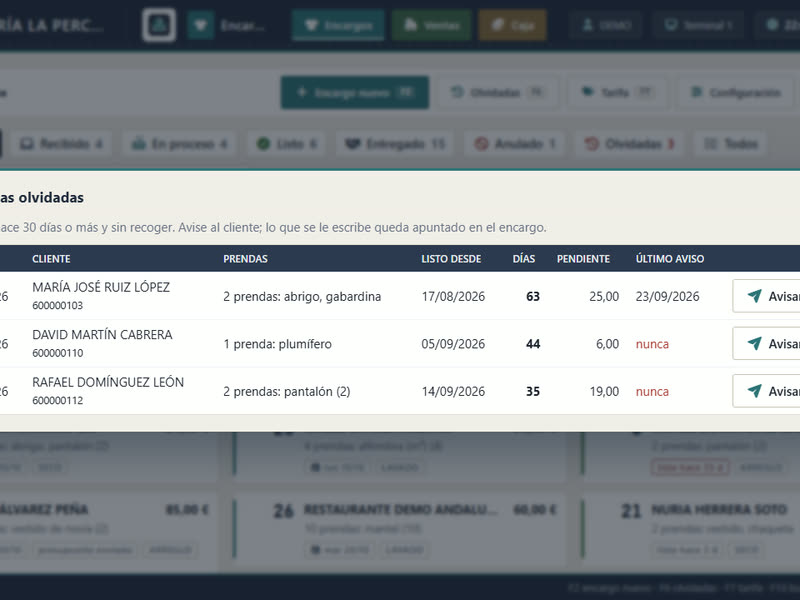Notify María José Ruiz López via Avisar
Image resolution: width=800 pixels, height=600 pixels.
click(766, 296)
